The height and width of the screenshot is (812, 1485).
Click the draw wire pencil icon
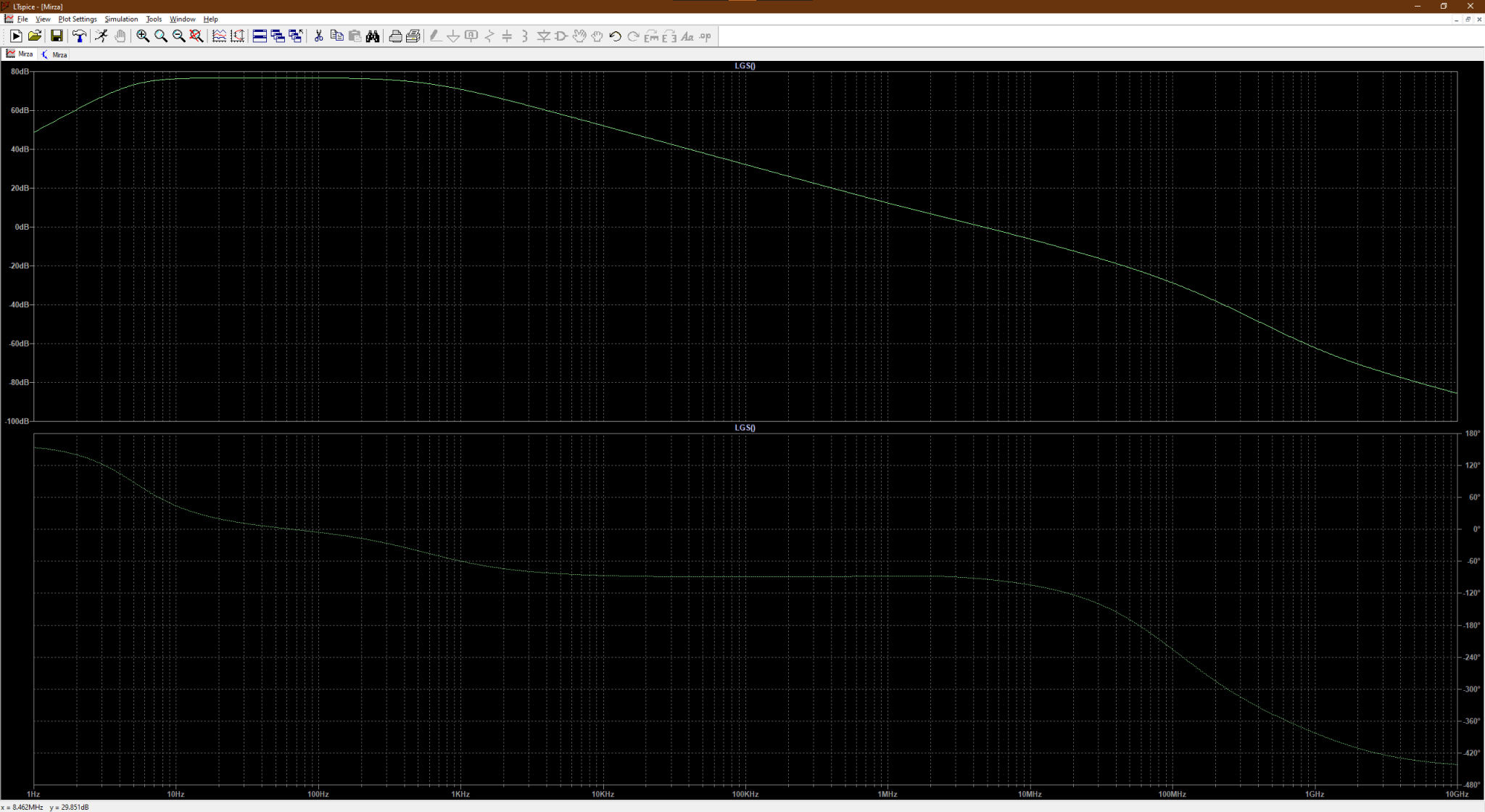click(435, 36)
